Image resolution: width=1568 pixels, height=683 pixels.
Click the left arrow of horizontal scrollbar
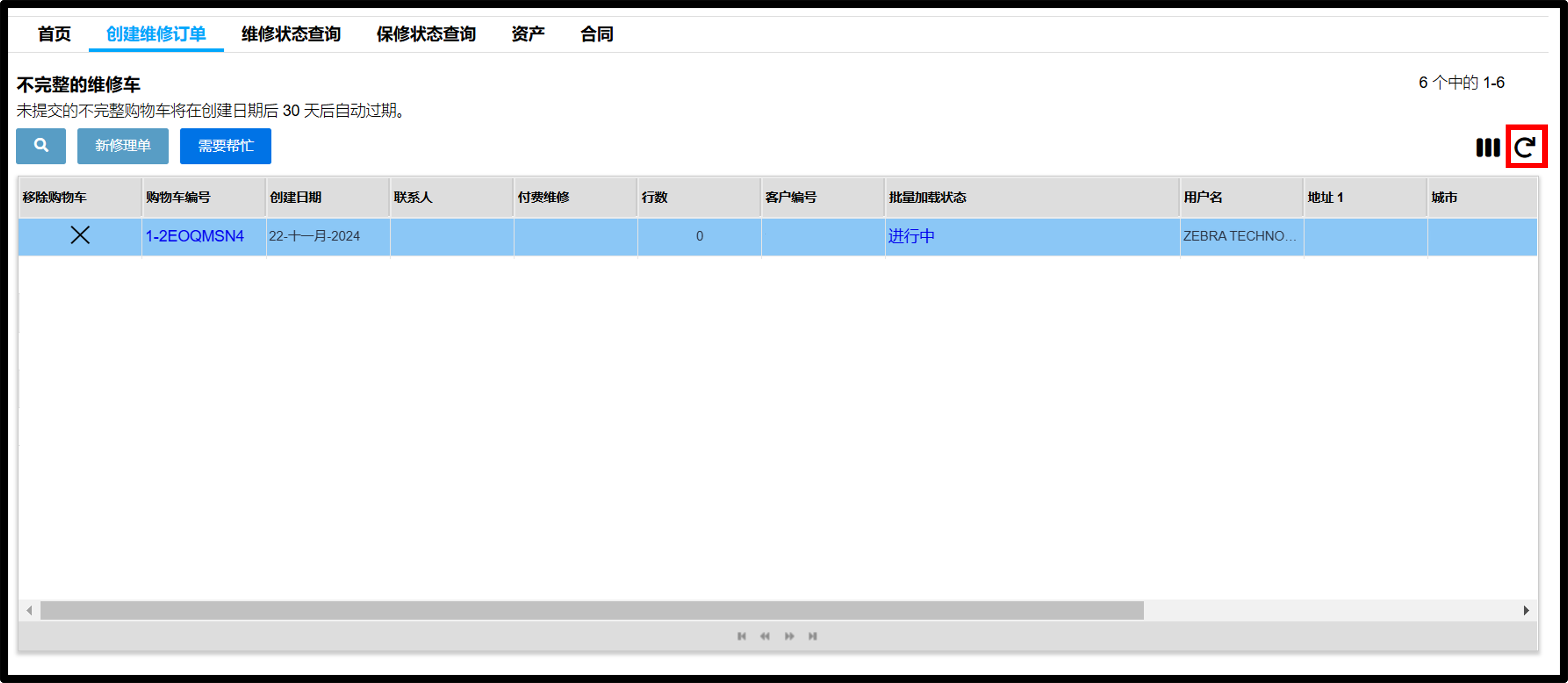pyautogui.click(x=29, y=610)
